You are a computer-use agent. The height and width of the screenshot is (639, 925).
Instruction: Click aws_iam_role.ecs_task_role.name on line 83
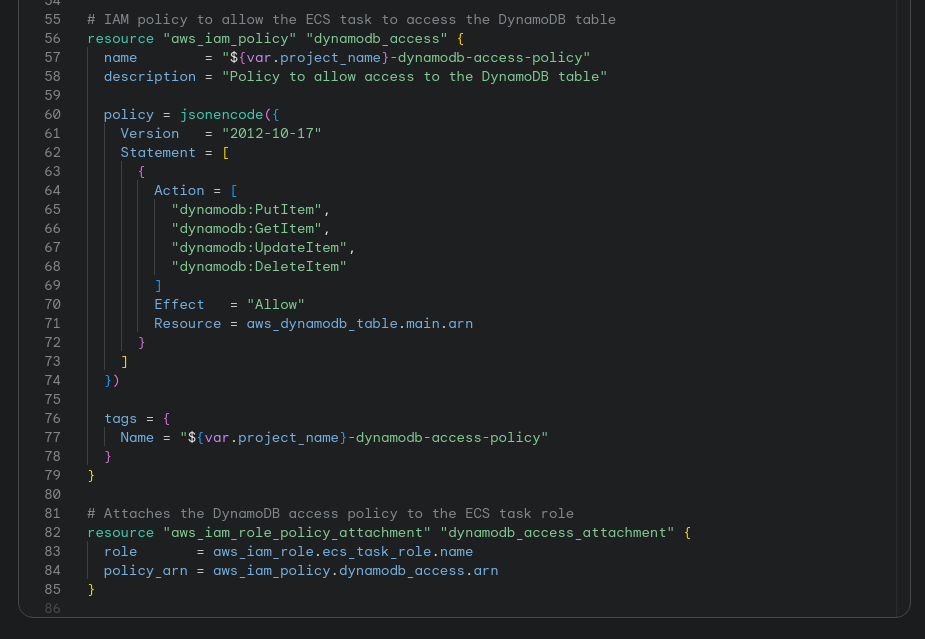click(343, 552)
